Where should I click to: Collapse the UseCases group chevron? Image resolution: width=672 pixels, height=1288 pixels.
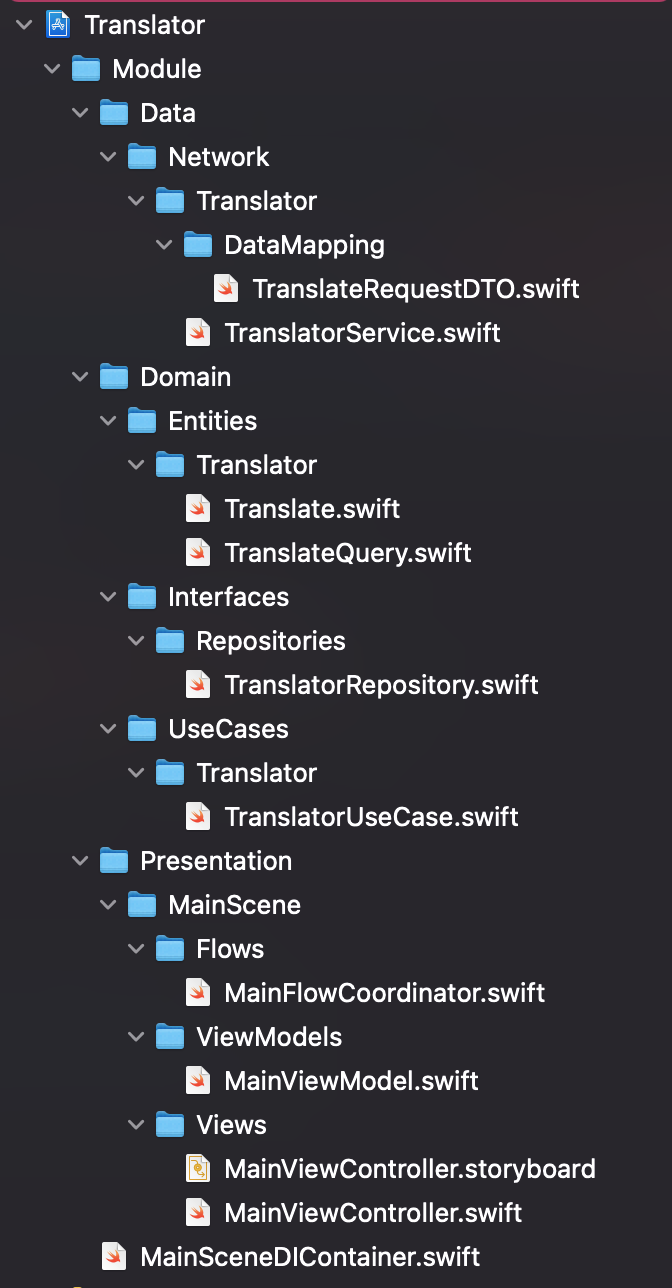point(107,728)
